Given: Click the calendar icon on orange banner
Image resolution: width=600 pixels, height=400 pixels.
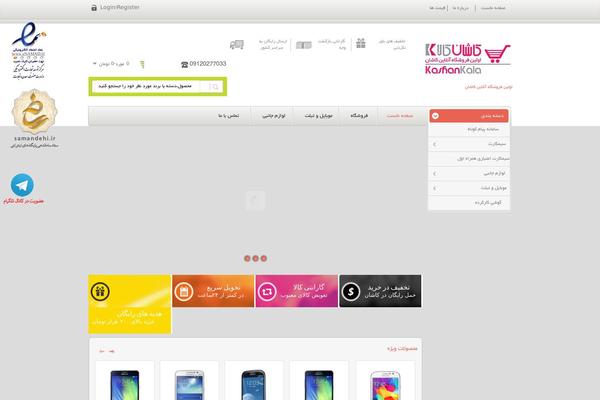Looking at the screenshot, I should 184,292.
